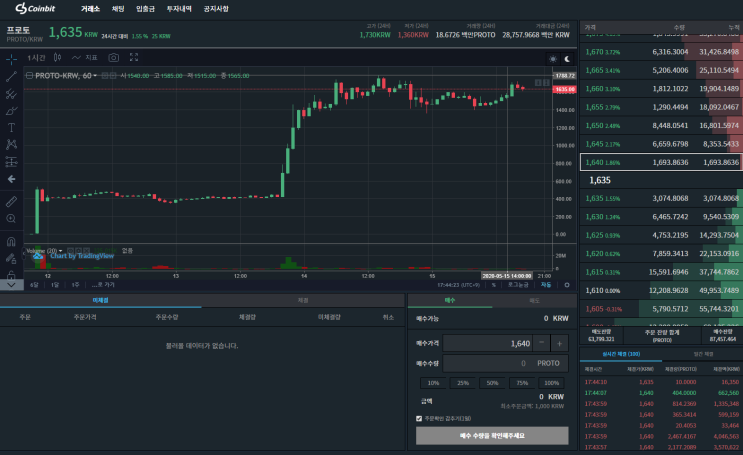Open the 1시간 interval dropdown

[x=36, y=57]
